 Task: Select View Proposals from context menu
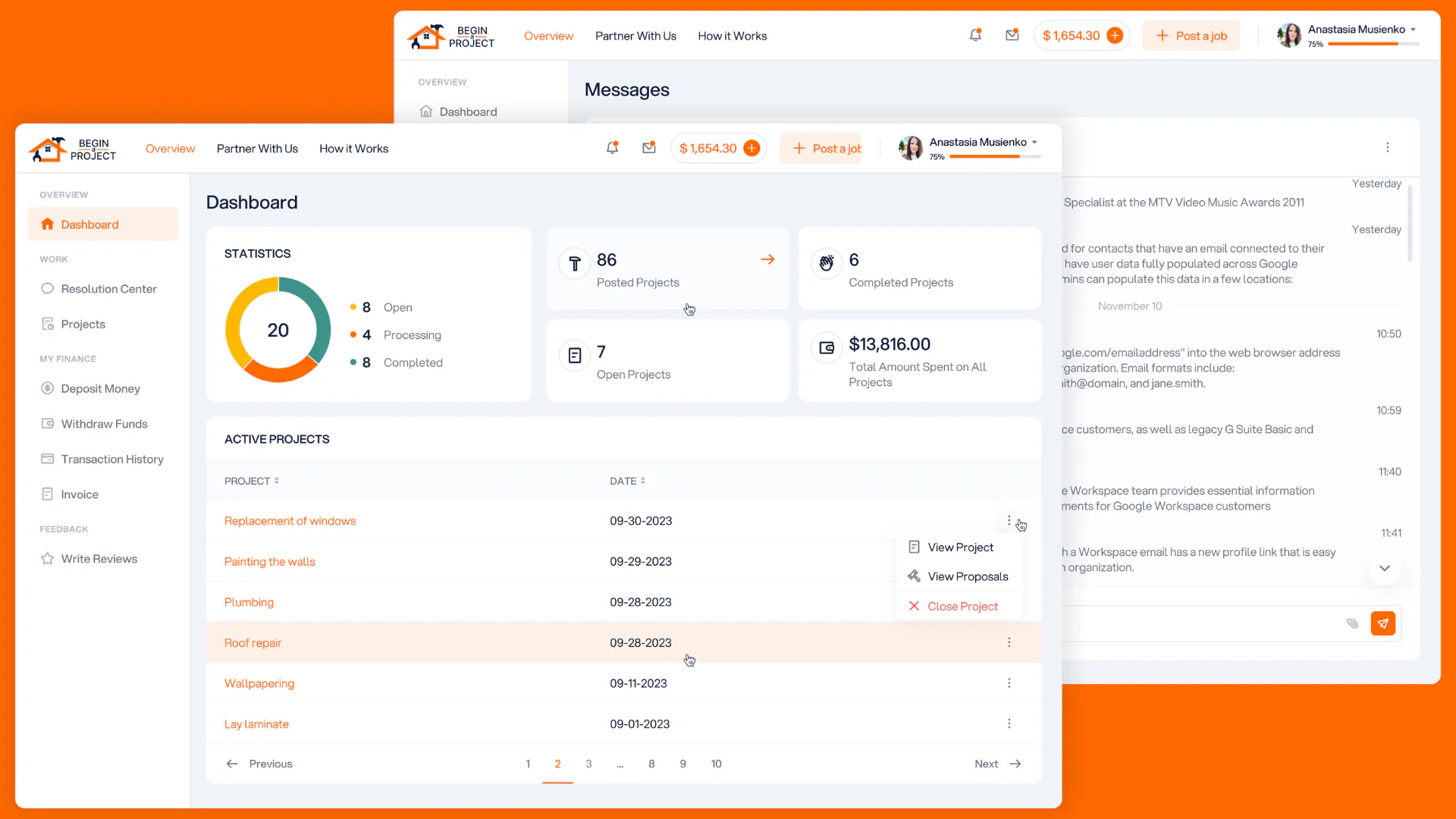[959, 576]
